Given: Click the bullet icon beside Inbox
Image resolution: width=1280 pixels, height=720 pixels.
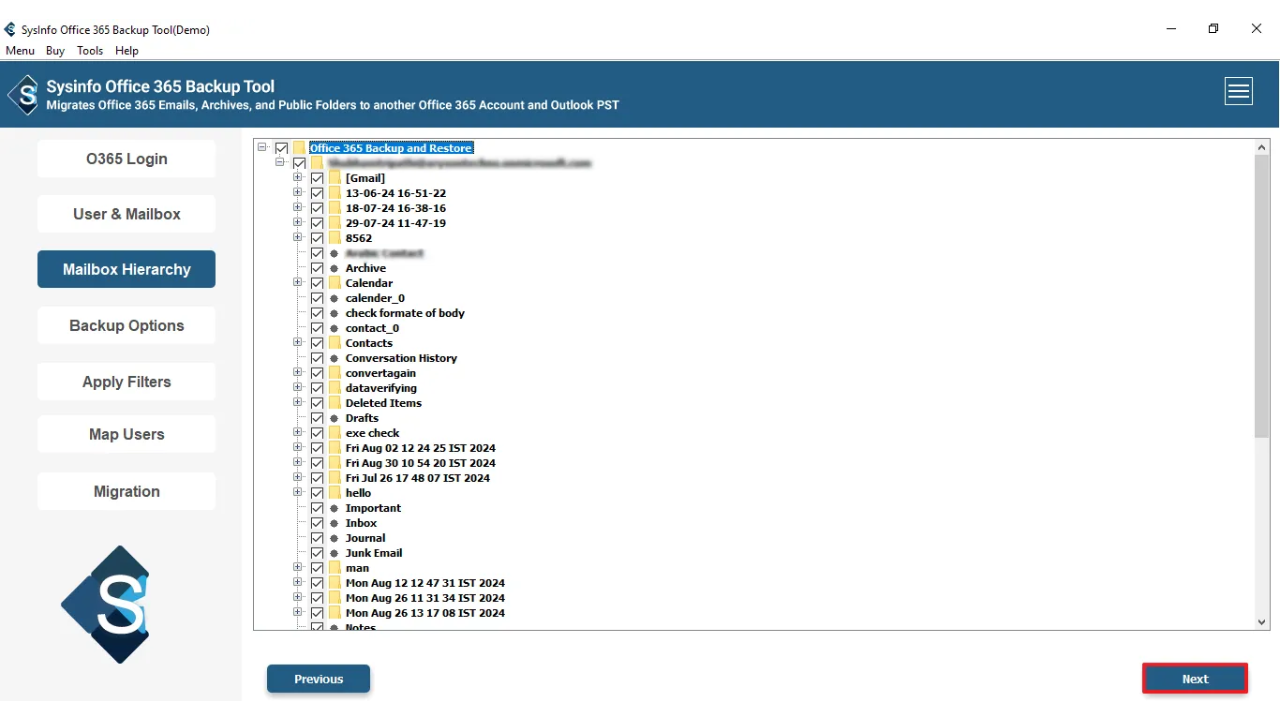Looking at the screenshot, I should pos(335,523).
